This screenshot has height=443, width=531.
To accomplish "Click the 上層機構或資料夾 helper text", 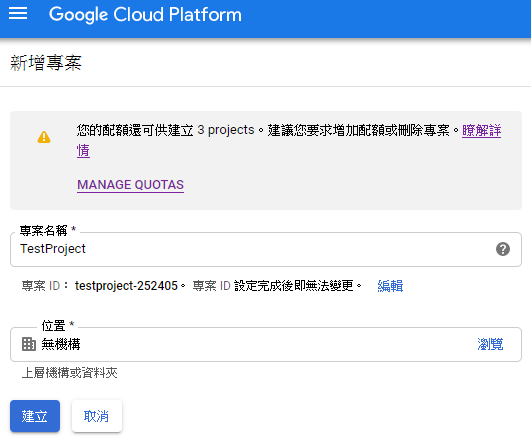I will click(69, 373).
